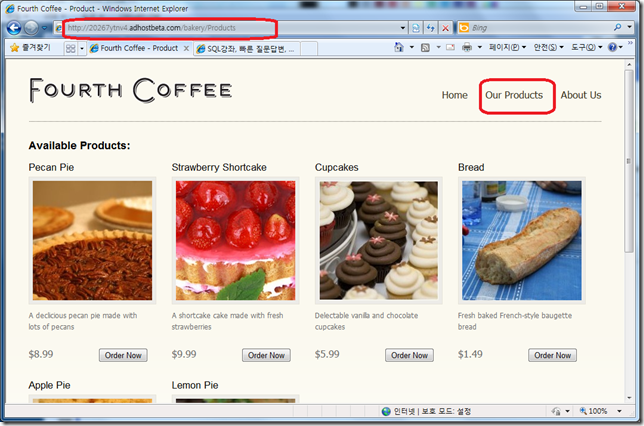This screenshot has width=644, height=426.
Task: Click the Fourth Coffee logo
Action: click(x=131, y=90)
